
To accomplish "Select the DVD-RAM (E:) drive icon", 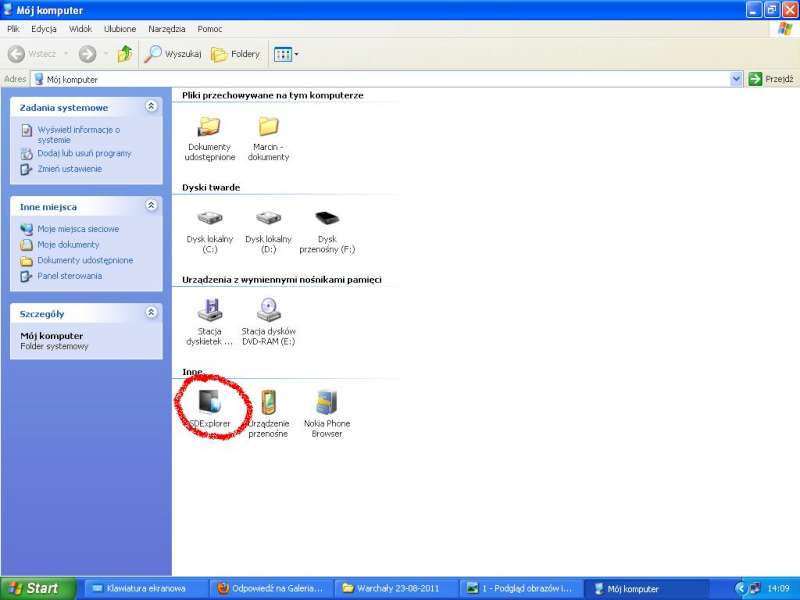I will click(x=268, y=309).
